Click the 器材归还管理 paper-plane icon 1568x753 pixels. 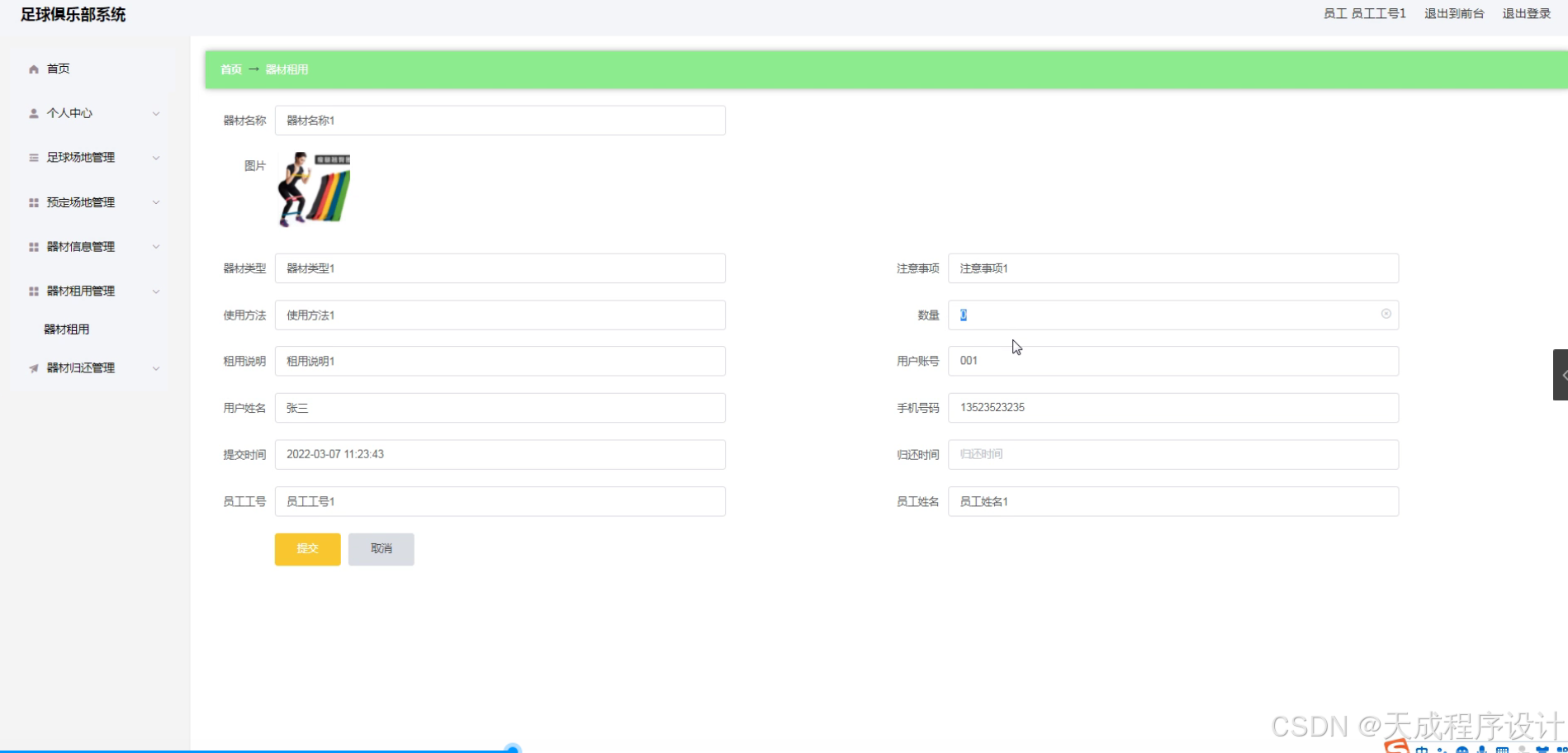click(33, 368)
